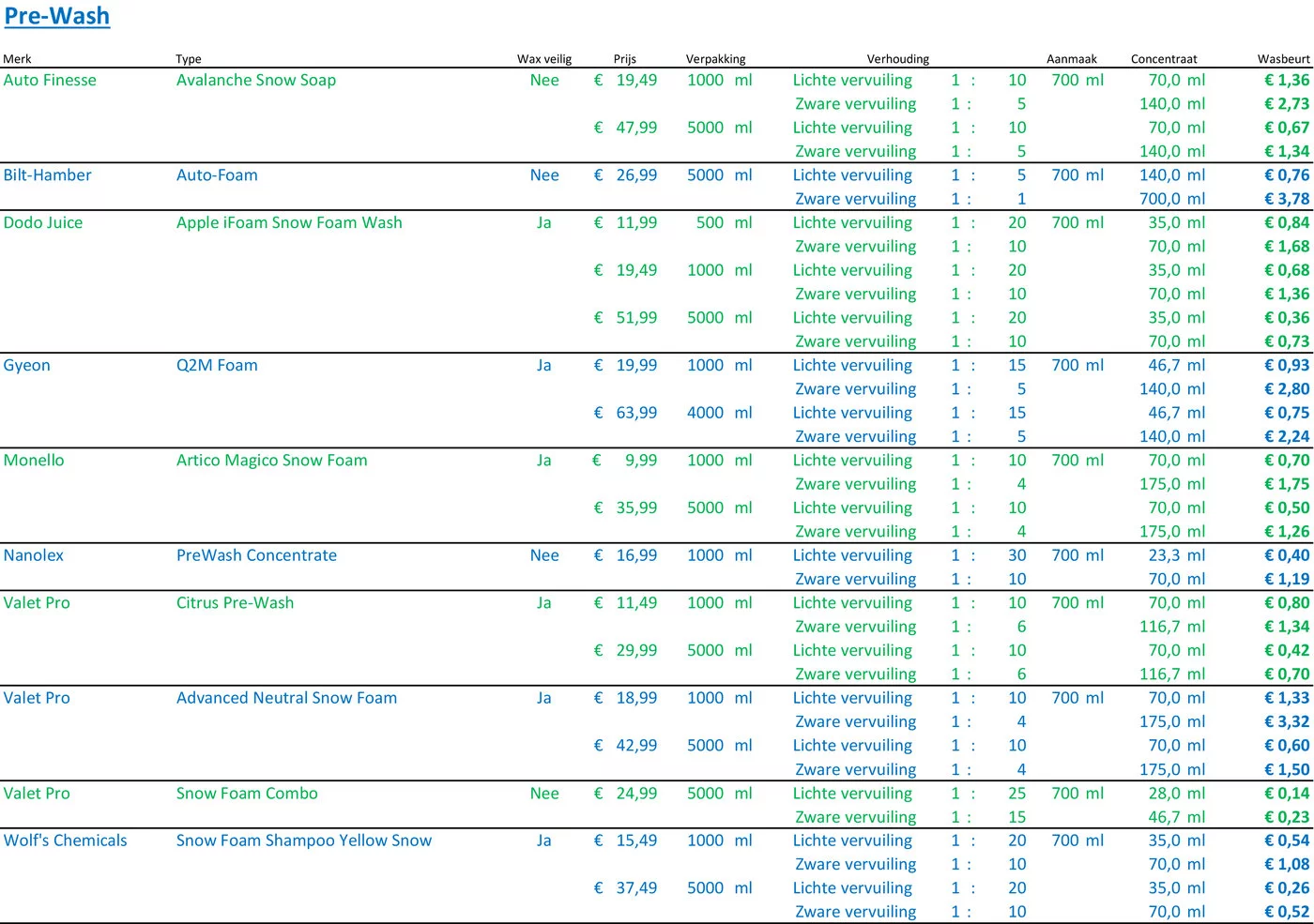1314x924 pixels.
Task: Click Wasbeurt value € 3,32
Action: (1287, 721)
